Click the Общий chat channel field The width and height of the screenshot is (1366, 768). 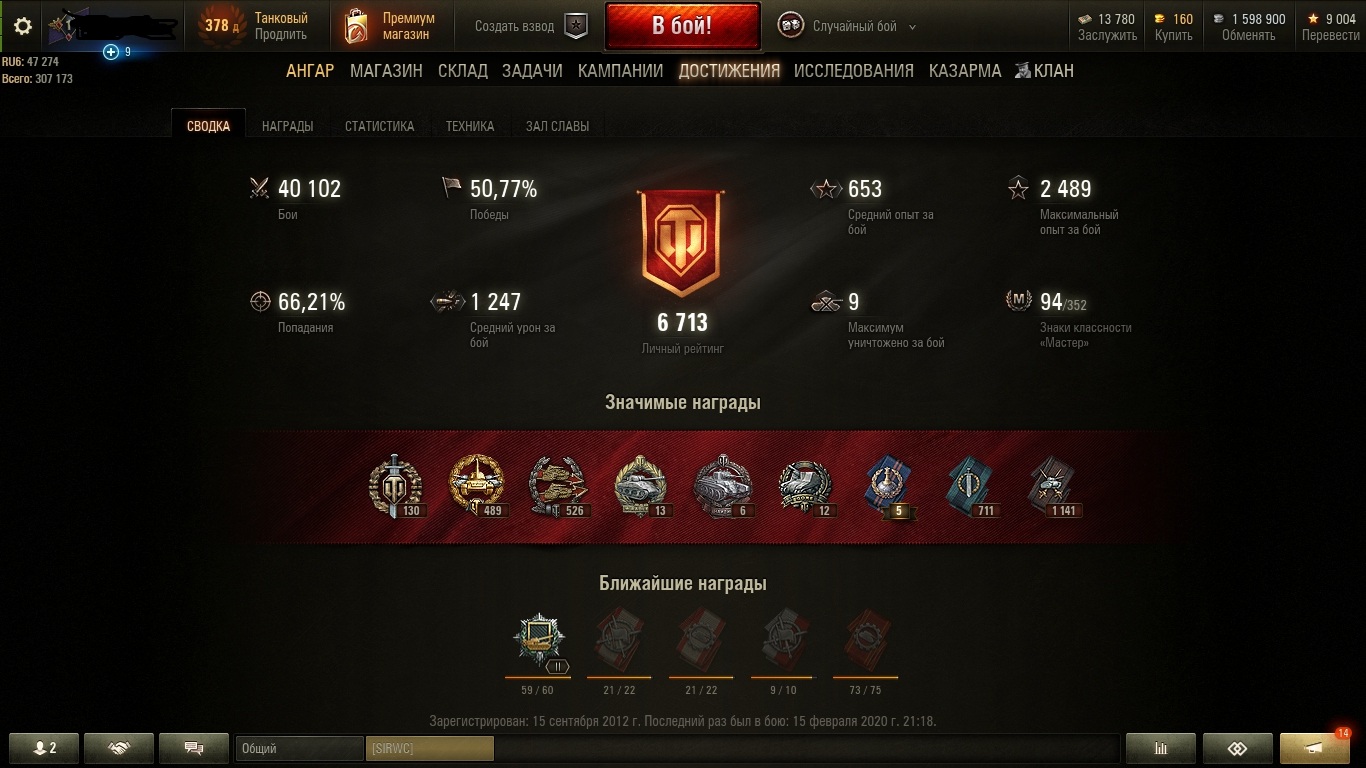click(x=300, y=748)
